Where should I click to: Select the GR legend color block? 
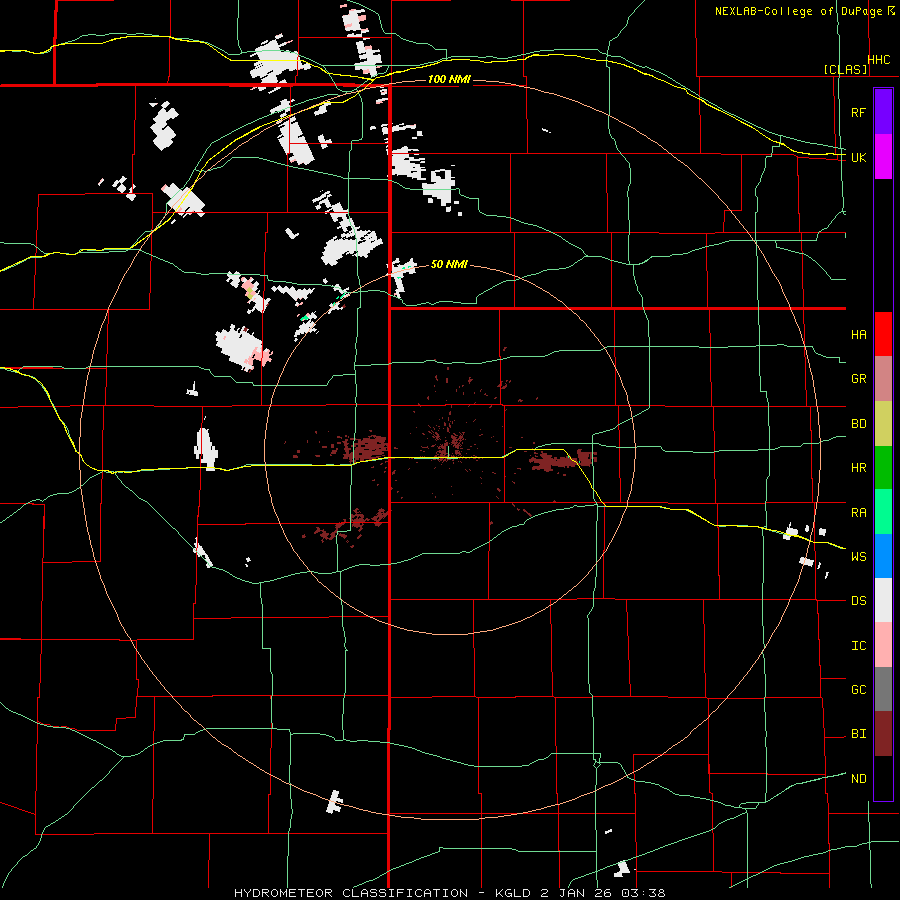point(883,379)
